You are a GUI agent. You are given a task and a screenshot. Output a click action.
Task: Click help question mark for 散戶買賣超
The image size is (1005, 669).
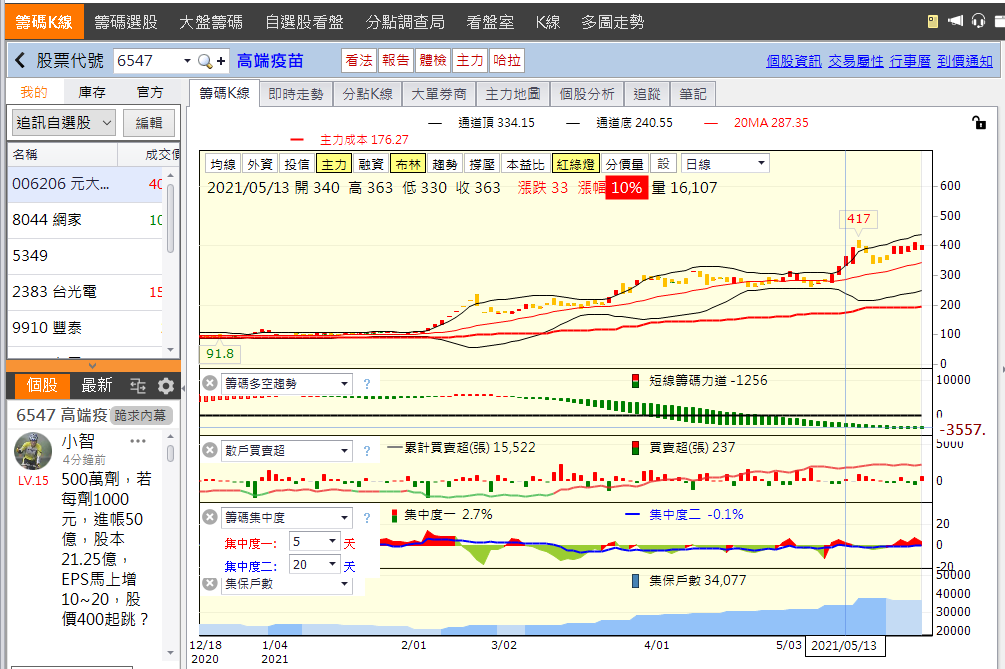(x=366, y=450)
